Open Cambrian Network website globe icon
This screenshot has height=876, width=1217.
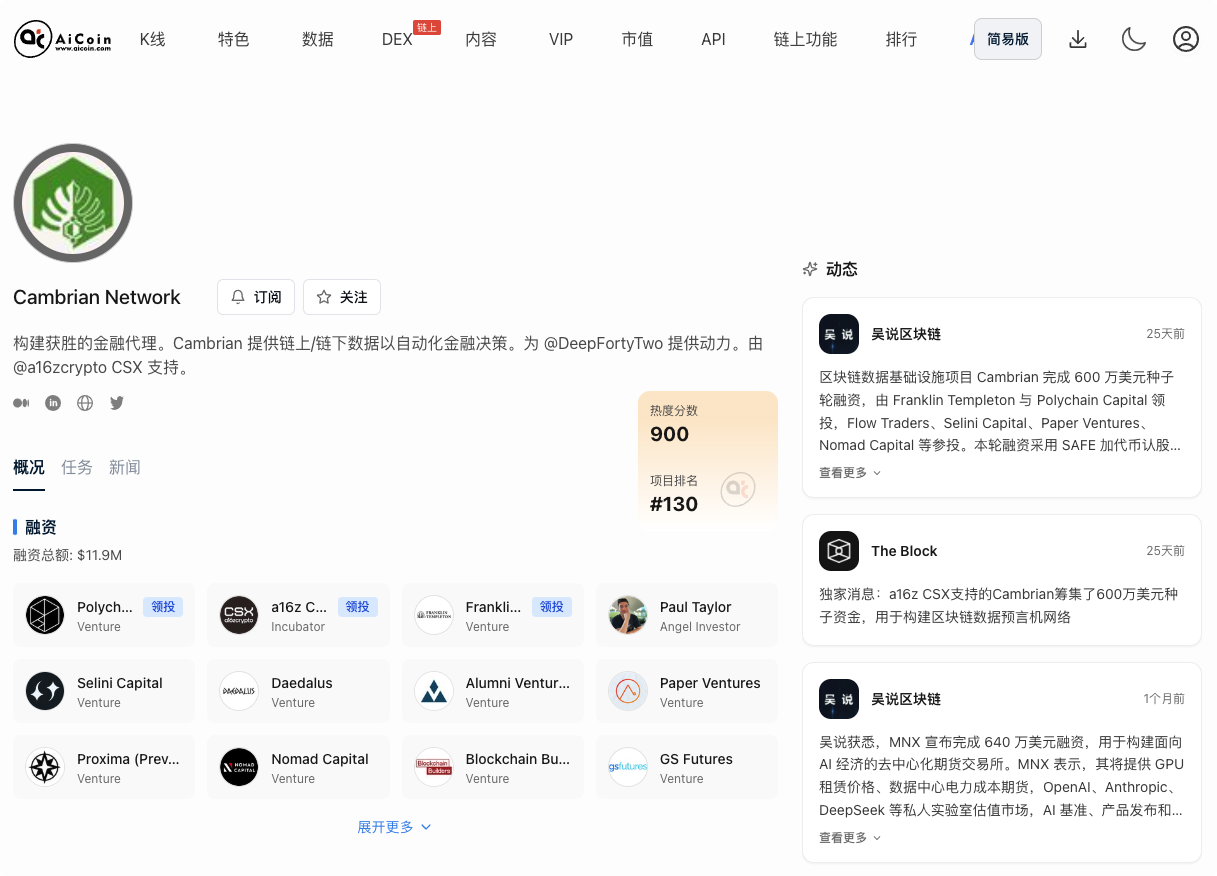point(85,403)
